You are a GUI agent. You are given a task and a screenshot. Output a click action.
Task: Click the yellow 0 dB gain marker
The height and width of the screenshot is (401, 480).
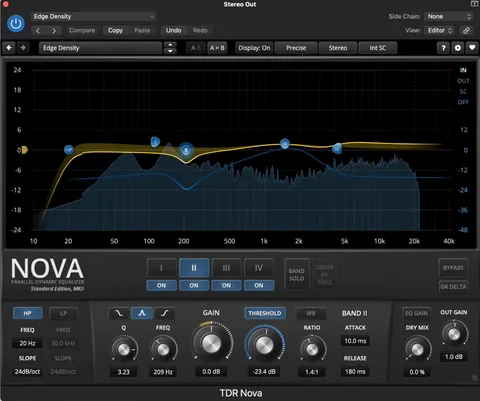[x=24, y=150]
